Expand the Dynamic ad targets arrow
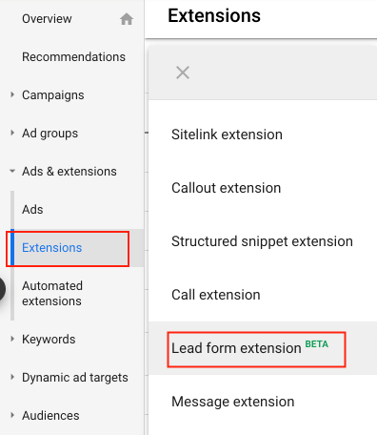This screenshot has width=377, height=435. [x=12, y=377]
